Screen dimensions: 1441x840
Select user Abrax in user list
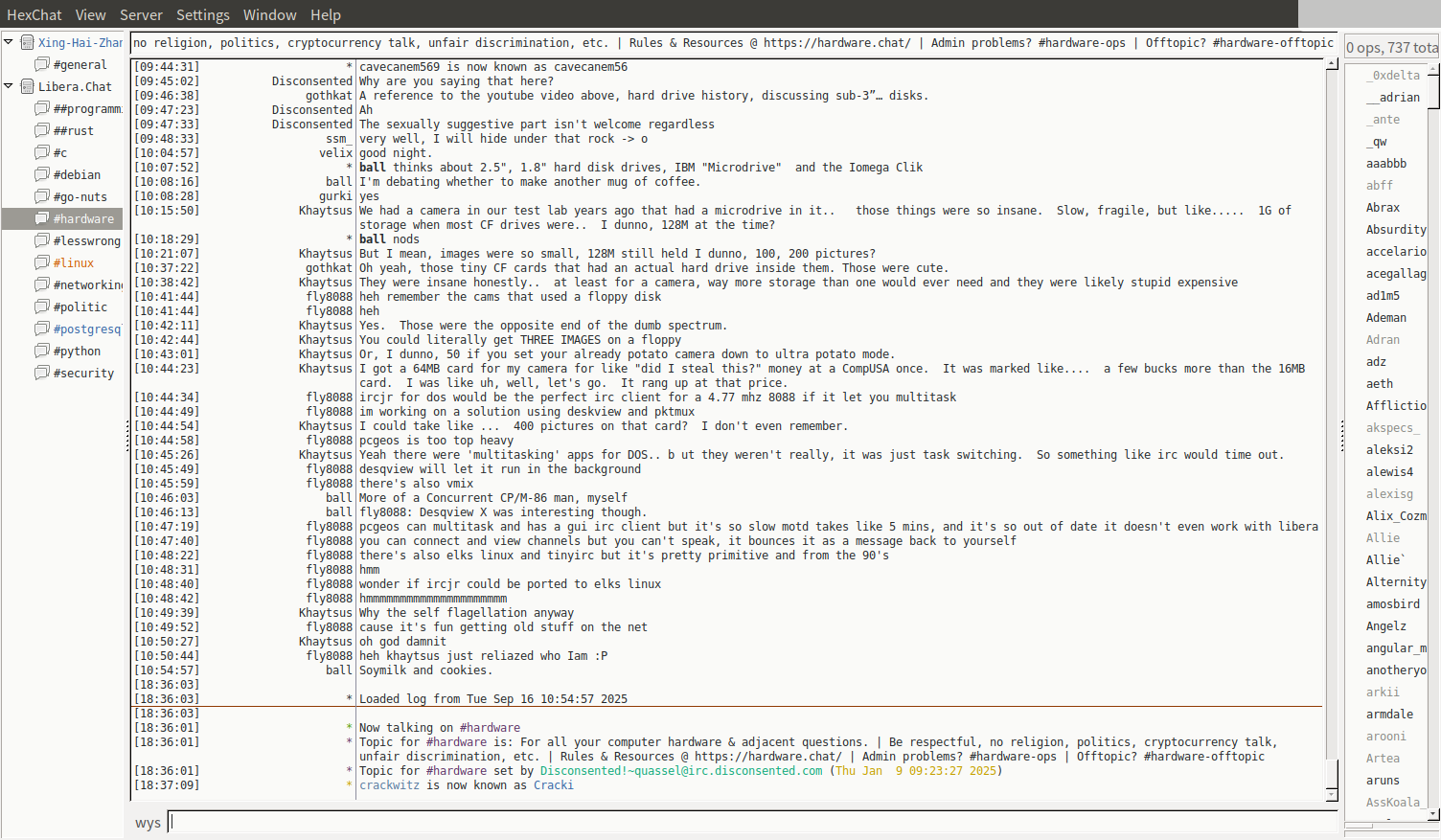[x=1383, y=208]
